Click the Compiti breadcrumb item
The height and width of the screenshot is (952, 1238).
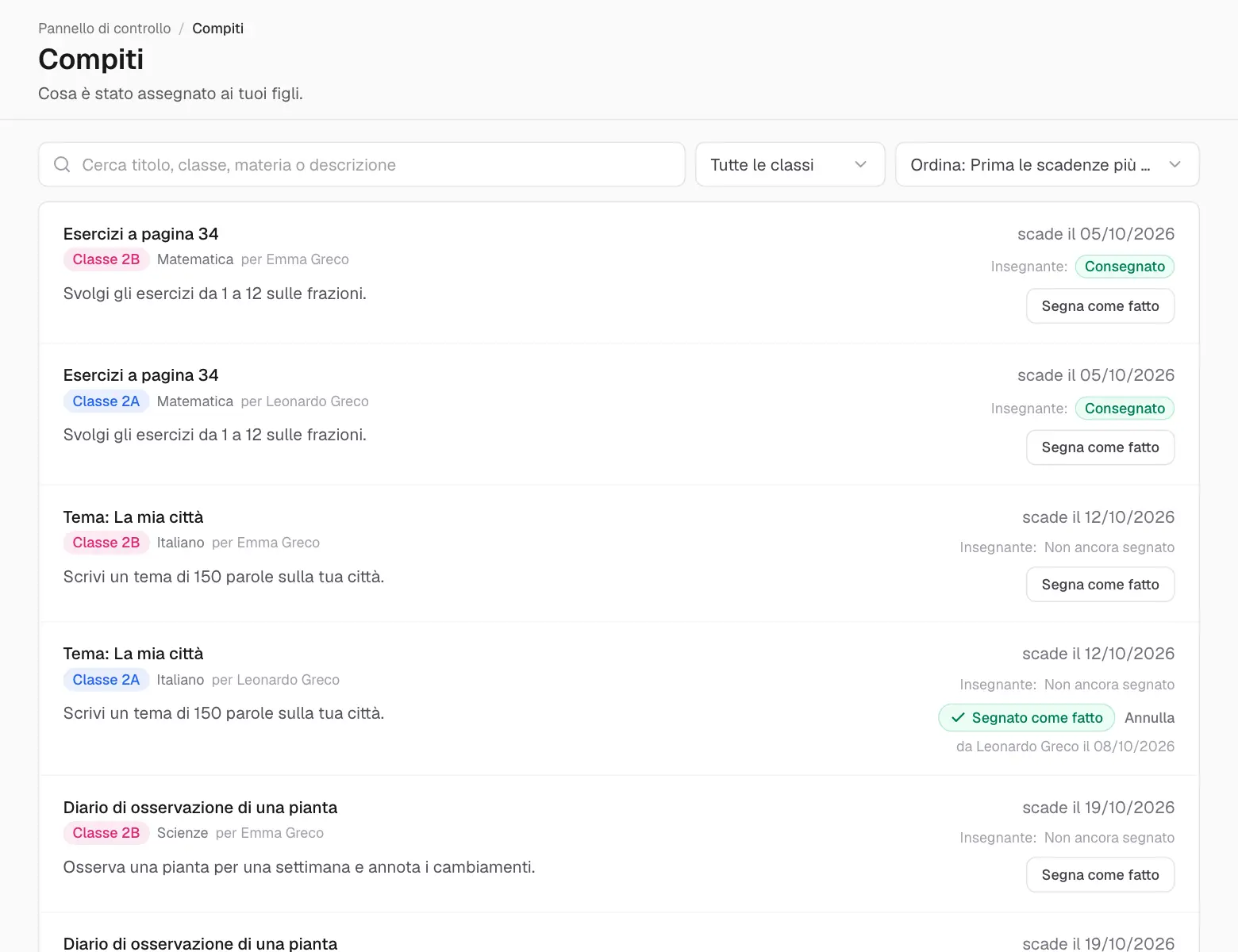pos(217,29)
